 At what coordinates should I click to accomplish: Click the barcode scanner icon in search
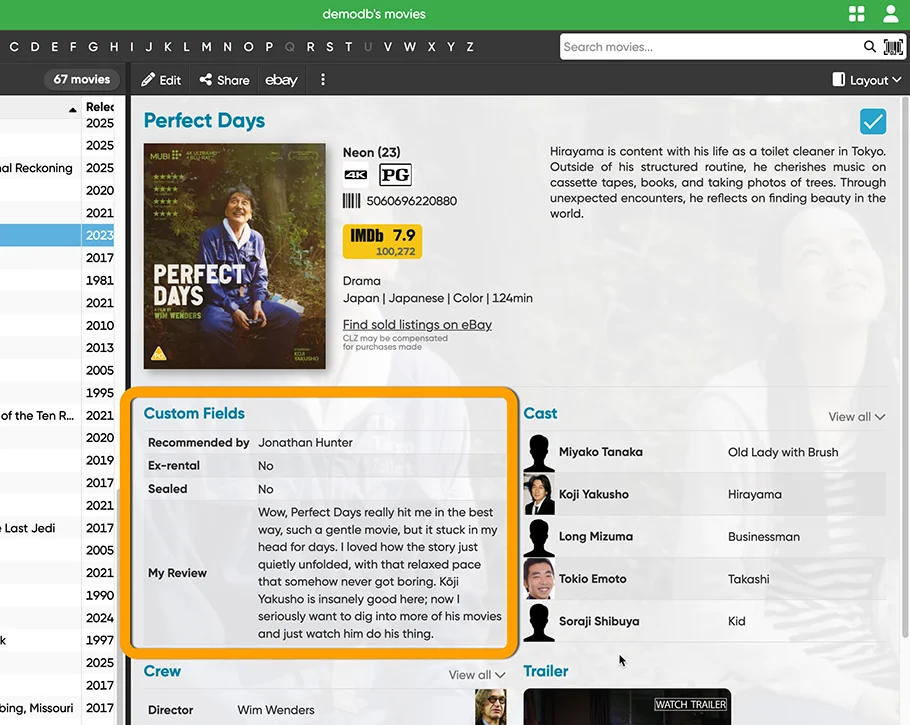tap(893, 47)
